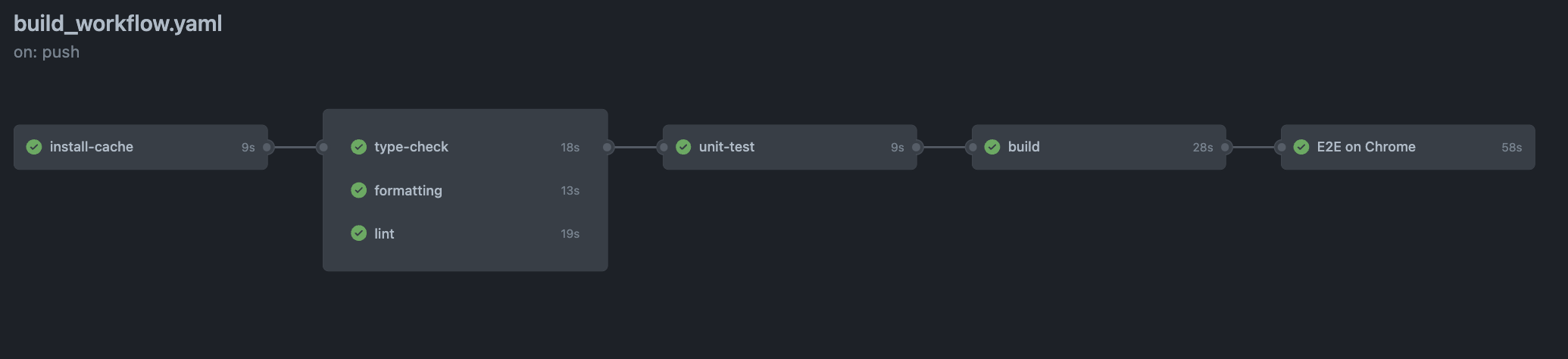Click the connector dot left of unit-test
This screenshot has width=1568, height=359.
point(663,147)
